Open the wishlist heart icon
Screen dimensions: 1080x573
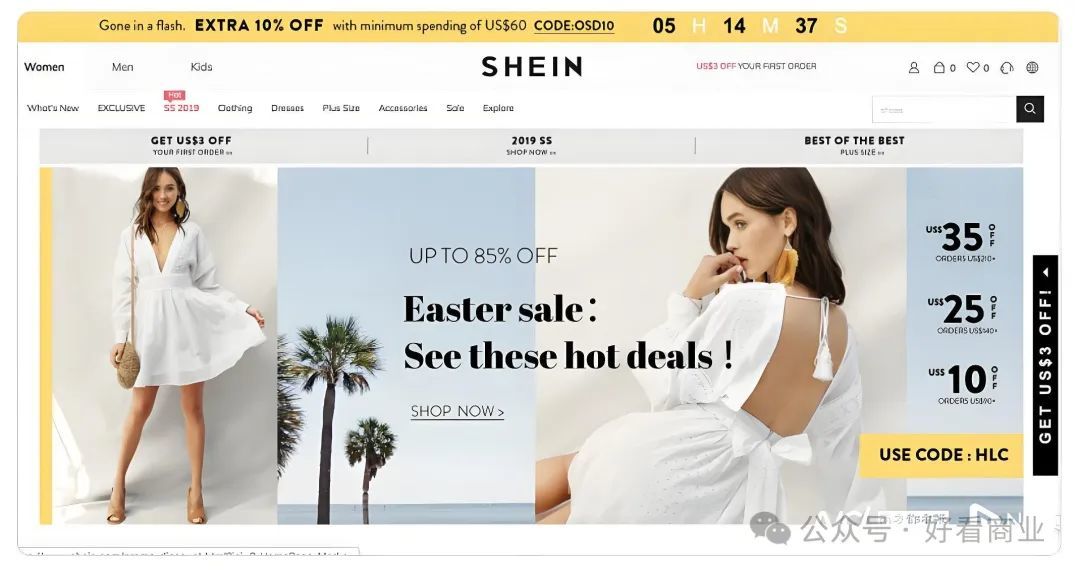click(973, 67)
